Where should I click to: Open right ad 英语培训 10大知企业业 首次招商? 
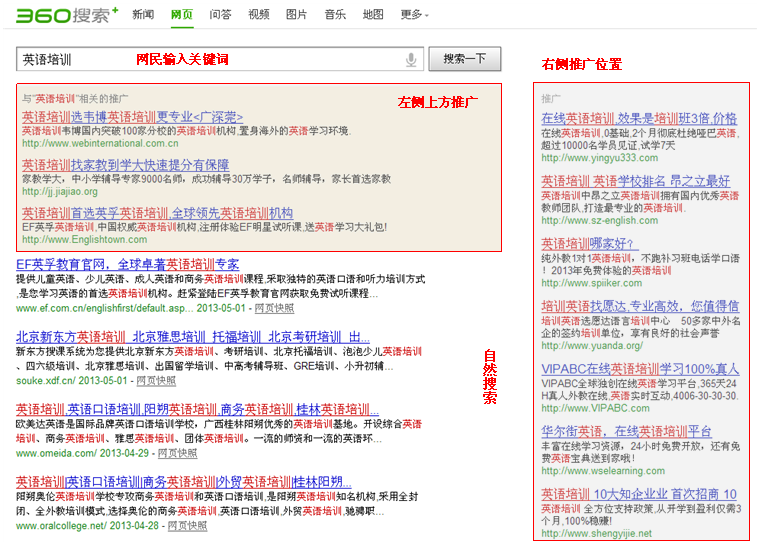click(639, 494)
